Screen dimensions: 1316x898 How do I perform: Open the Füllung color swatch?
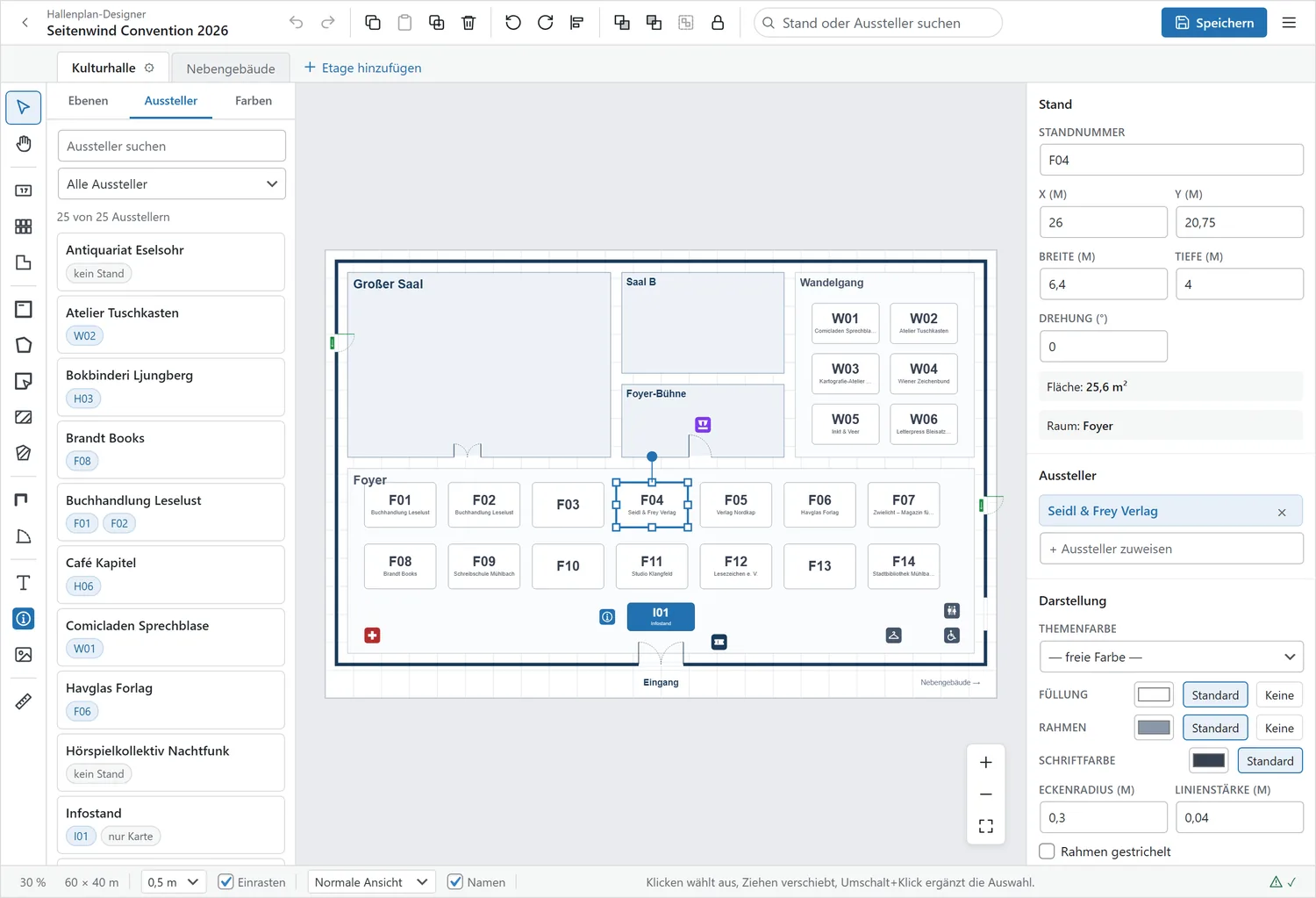pyautogui.click(x=1154, y=695)
